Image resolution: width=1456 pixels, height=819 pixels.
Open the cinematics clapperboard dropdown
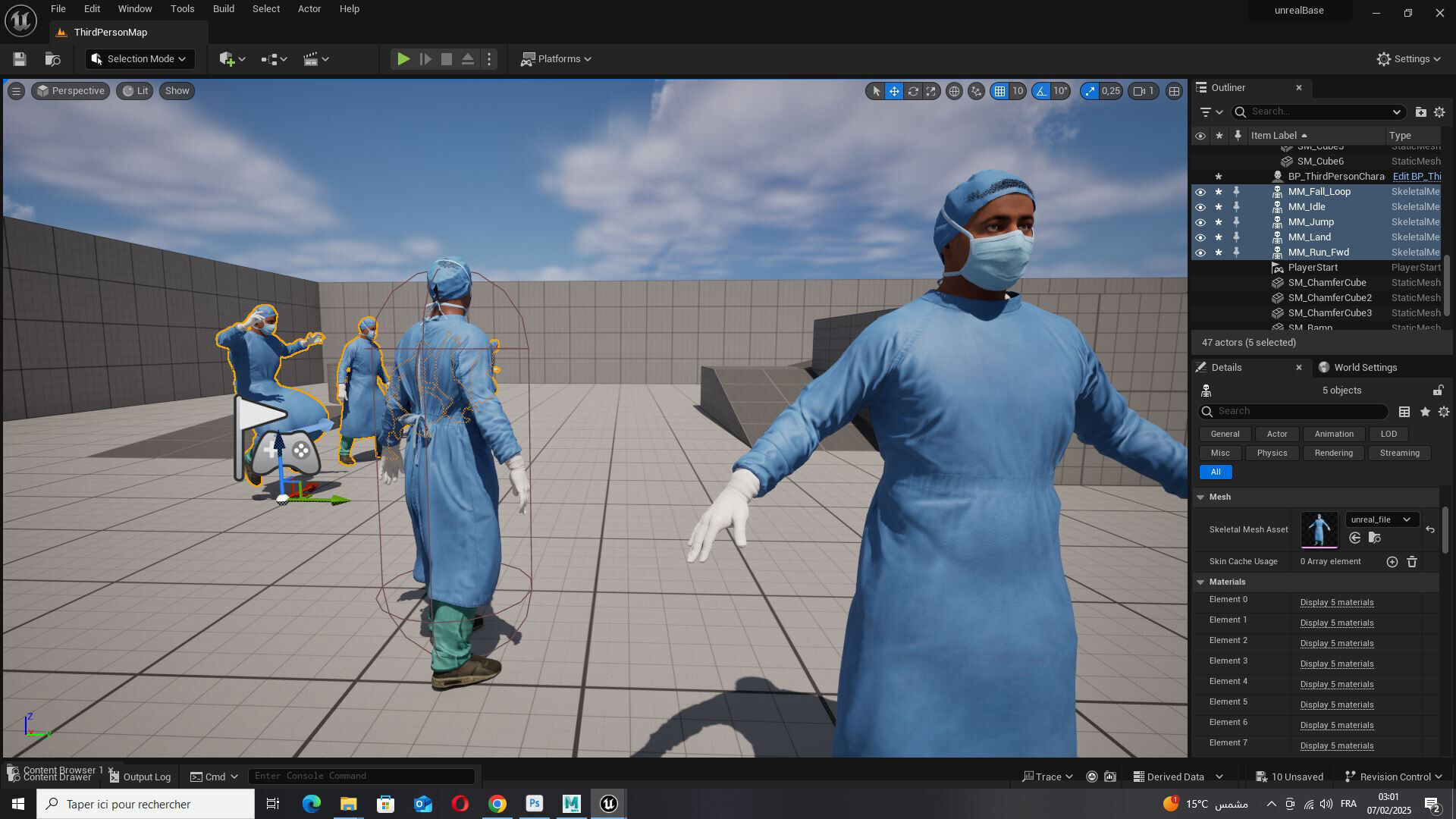click(x=315, y=59)
